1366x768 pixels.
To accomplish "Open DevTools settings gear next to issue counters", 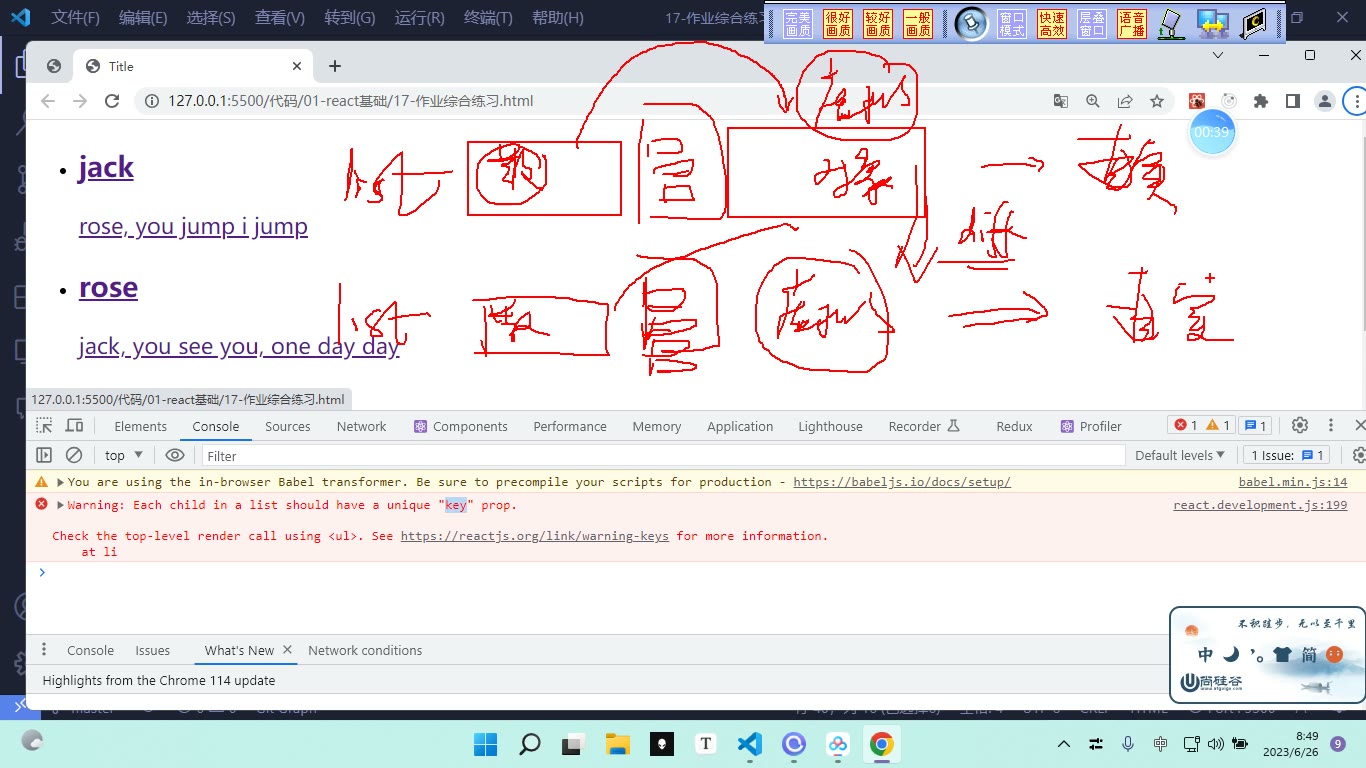I will (1300, 426).
